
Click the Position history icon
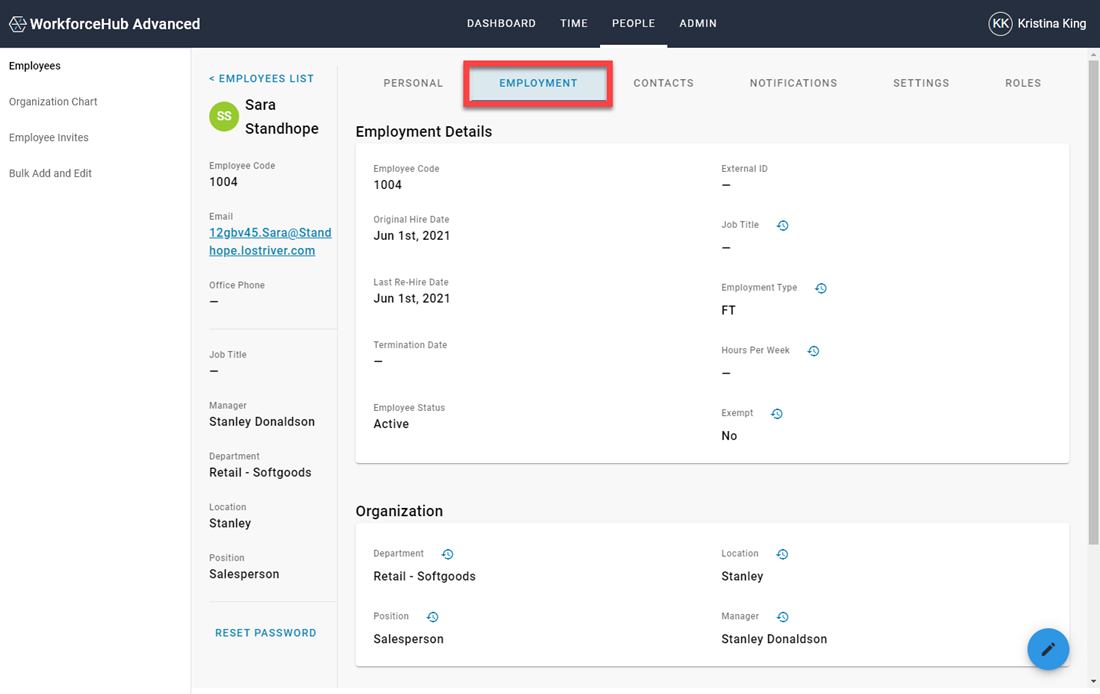pyautogui.click(x=433, y=617)
